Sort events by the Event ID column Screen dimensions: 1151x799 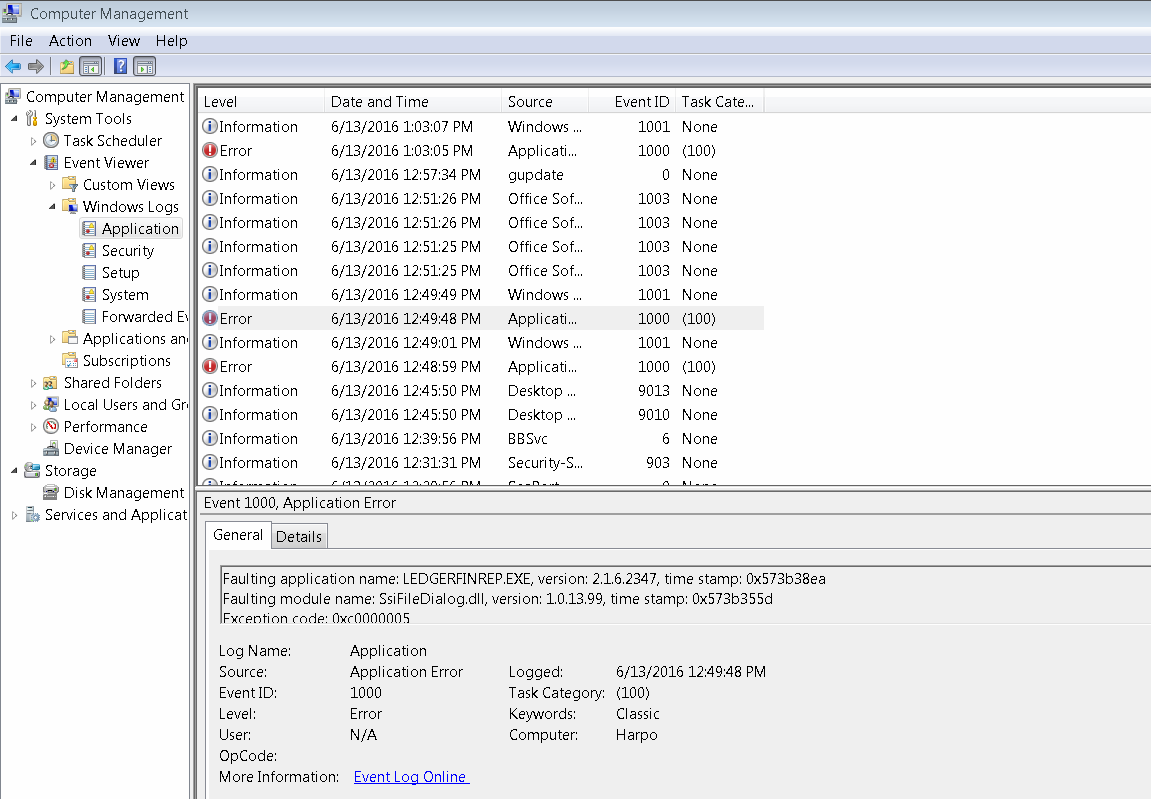642,102
